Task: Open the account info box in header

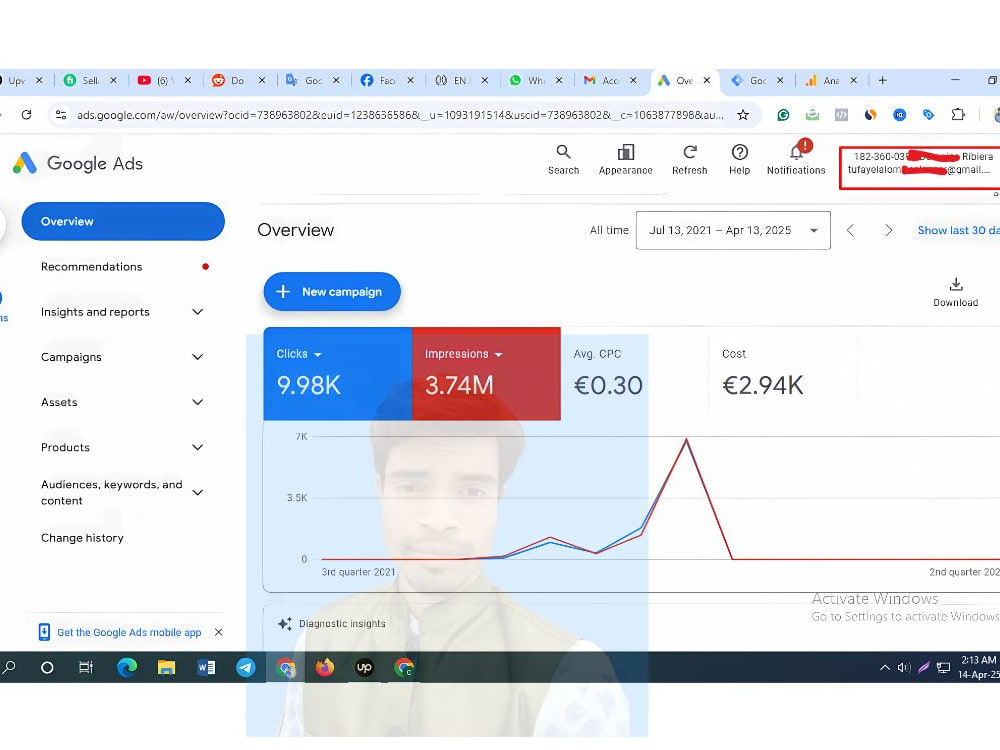Action: 920,168
